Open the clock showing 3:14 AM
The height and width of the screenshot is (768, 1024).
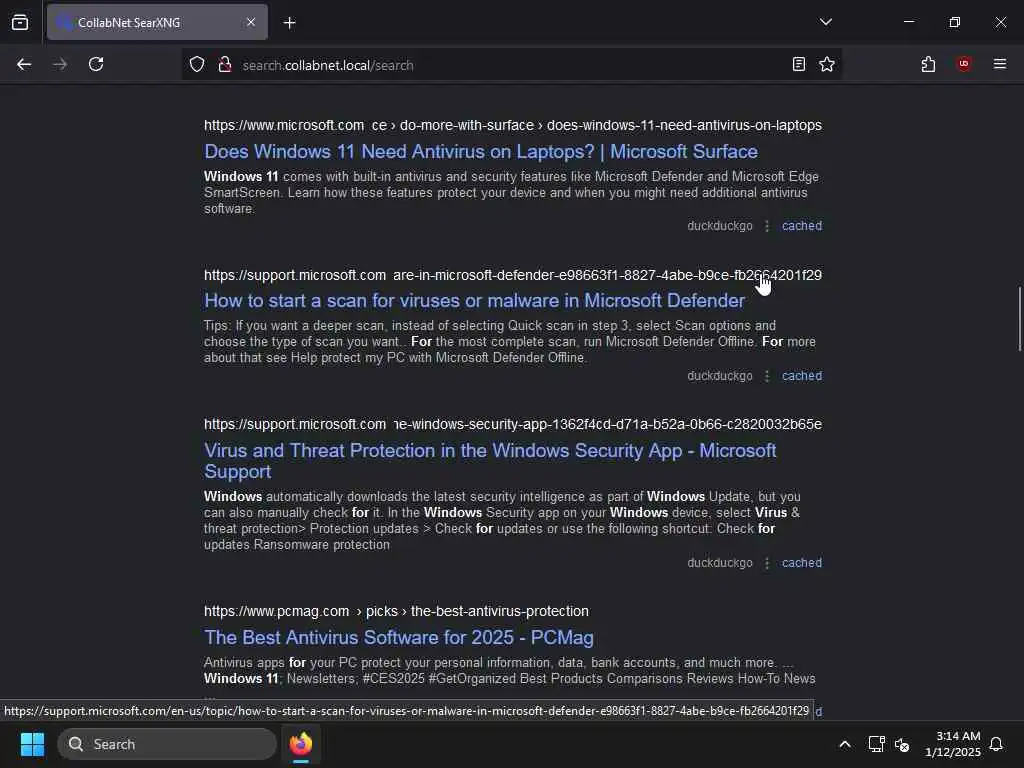pyautogui.click(x=952, y=744)
